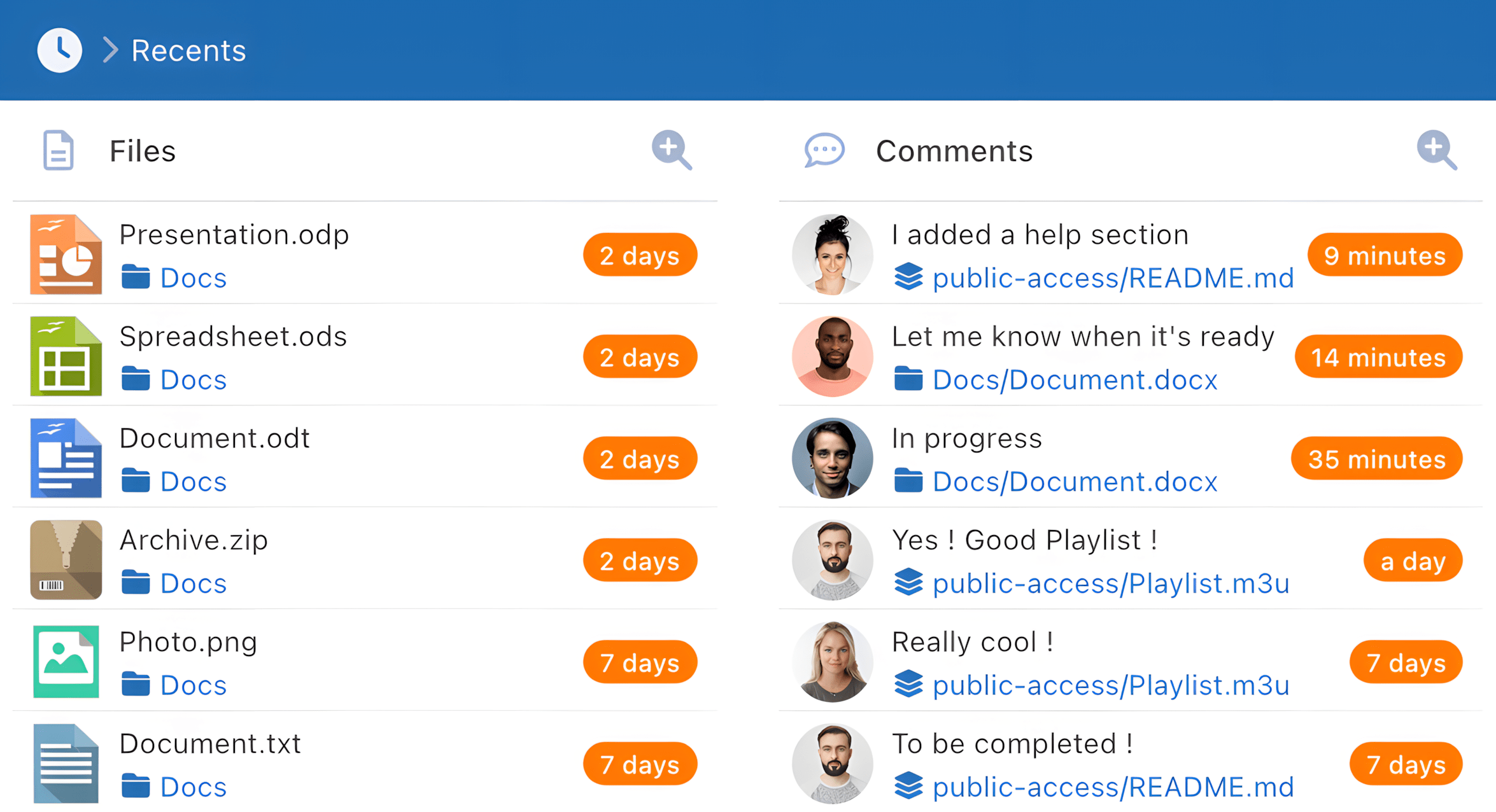The image size is (1496, 812).
Task: Expand the breadcrumb chevron before Recents
Action: [x=110, y=50]
